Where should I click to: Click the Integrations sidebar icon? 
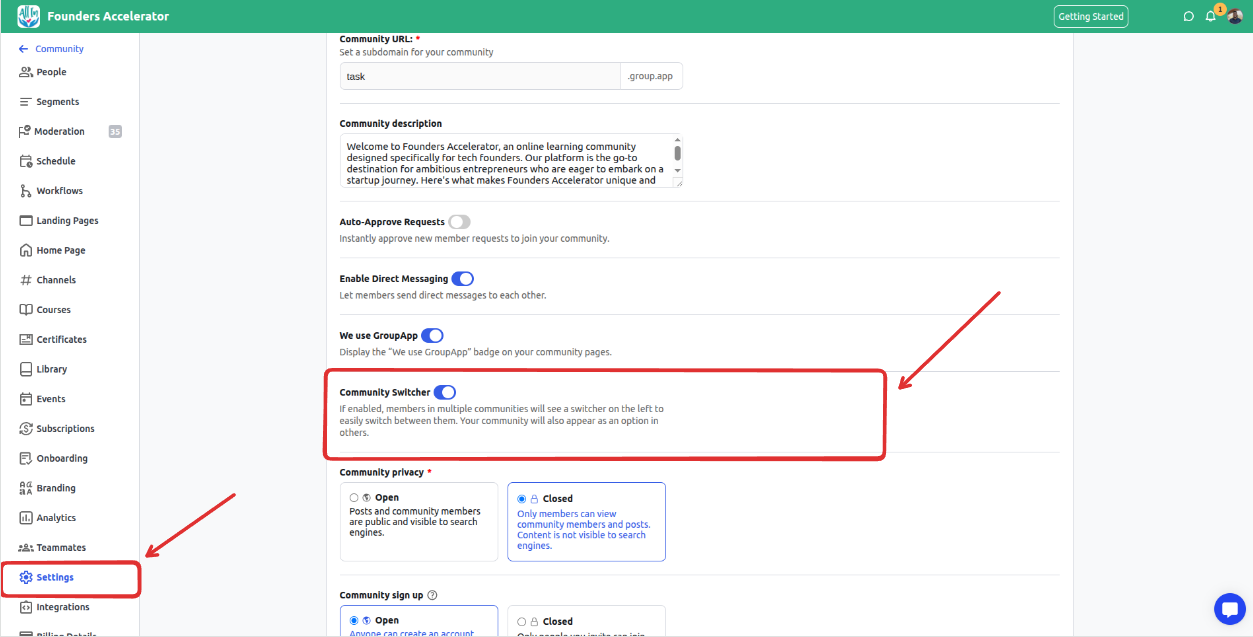pos(26,607)
